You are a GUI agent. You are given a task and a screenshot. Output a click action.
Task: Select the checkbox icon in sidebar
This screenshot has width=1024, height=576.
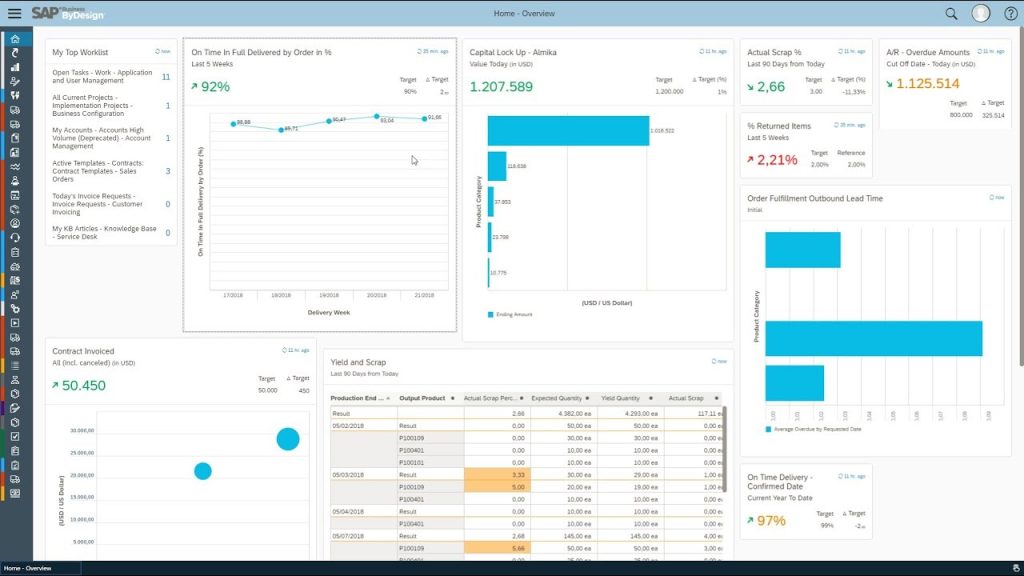pos(14,436)
